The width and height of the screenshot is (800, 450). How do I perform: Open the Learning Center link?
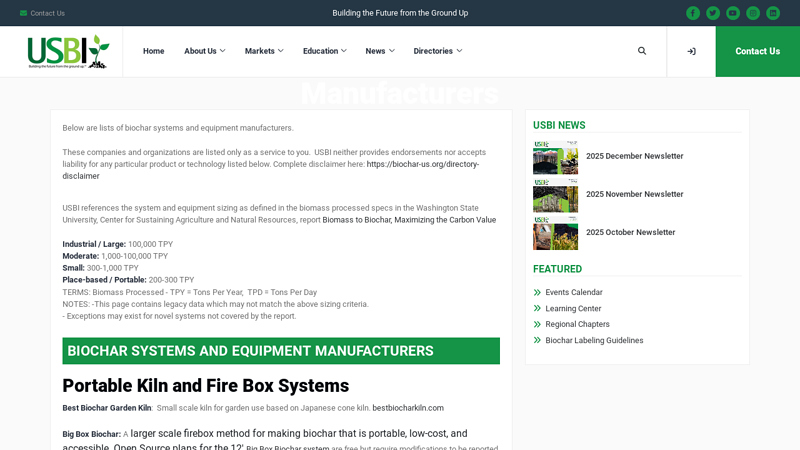pyautogui.click(x=573, y=309)
